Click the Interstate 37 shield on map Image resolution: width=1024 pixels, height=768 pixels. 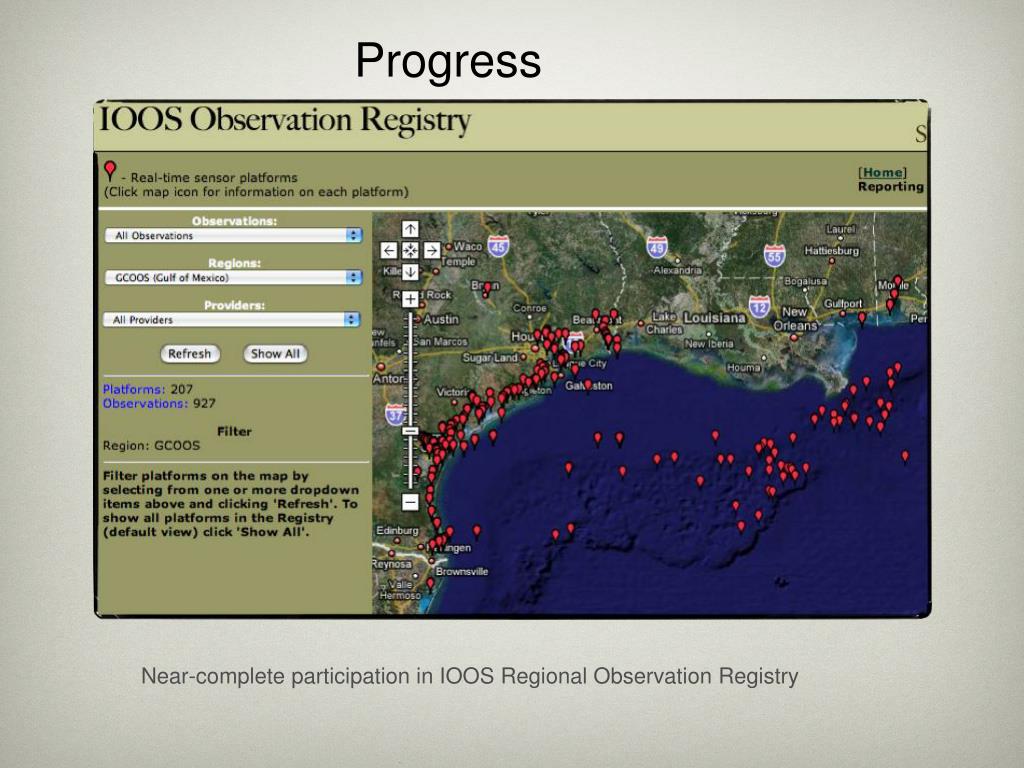pos(394,414)
